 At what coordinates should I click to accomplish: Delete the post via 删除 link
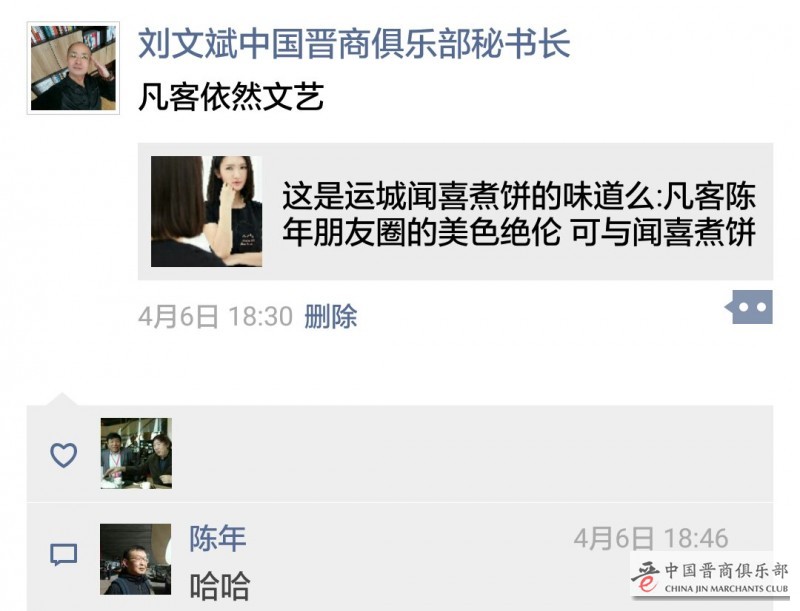click(x=331, y=316)
